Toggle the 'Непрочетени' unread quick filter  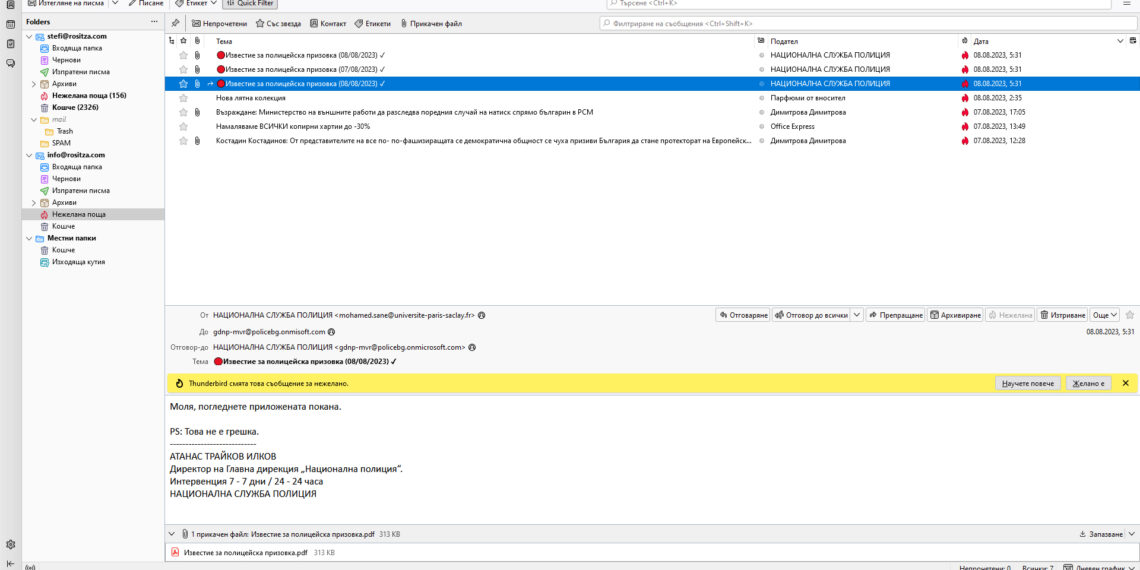pyautogui.click(x=219, y=23)
